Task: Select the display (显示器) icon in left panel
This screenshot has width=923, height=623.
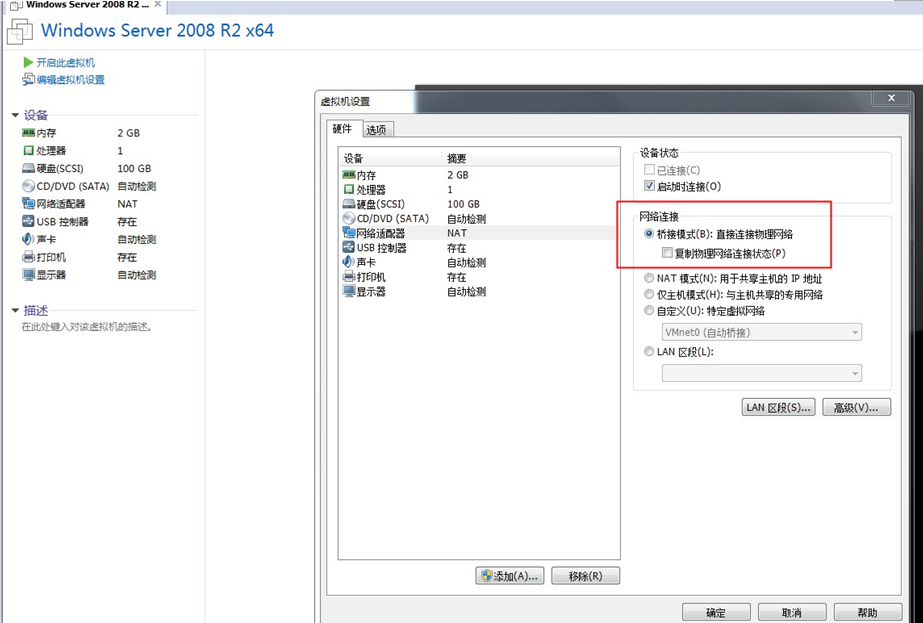Action: [x=28, y=274]
